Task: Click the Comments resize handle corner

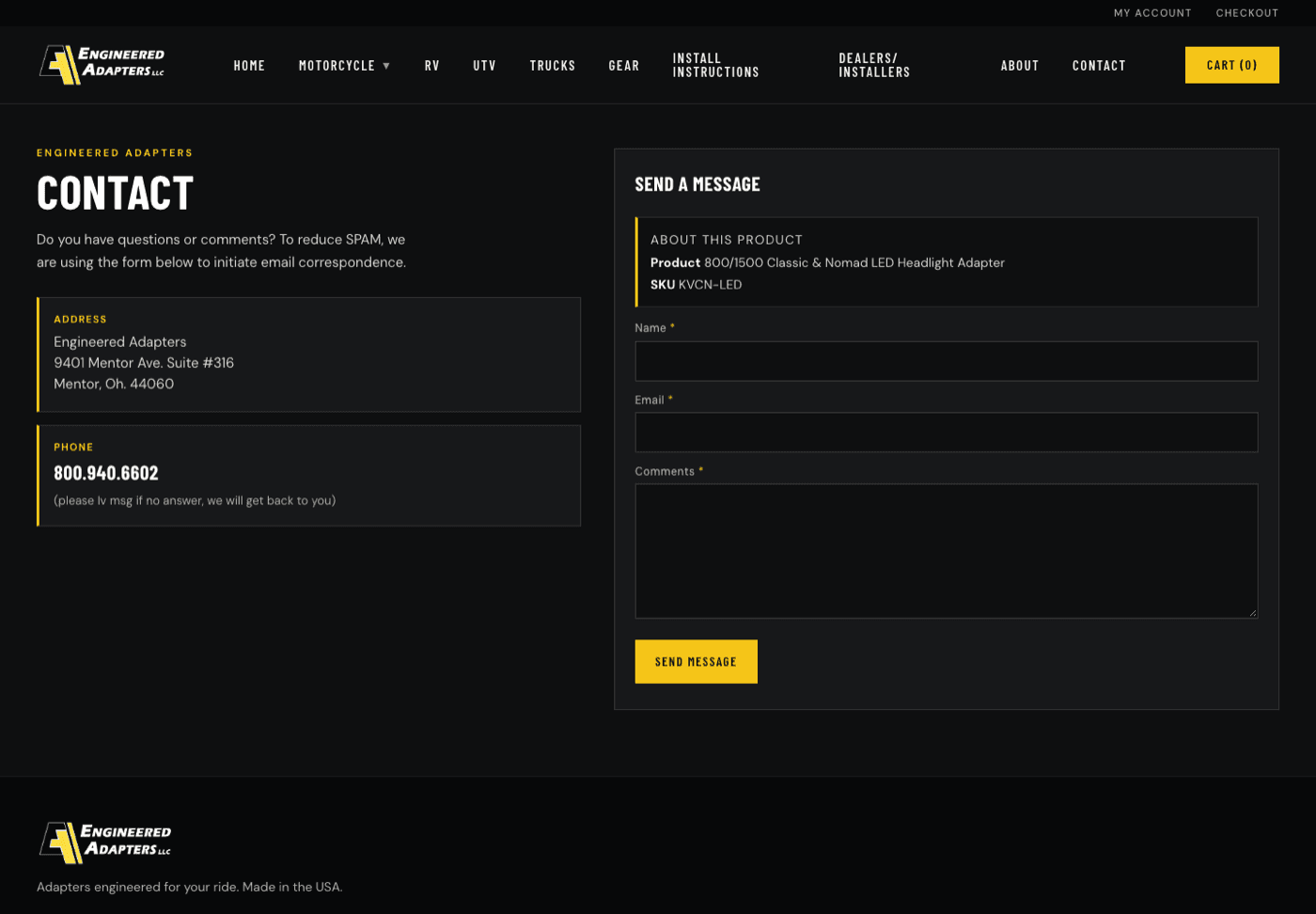Action: [x=1252, y=612]
